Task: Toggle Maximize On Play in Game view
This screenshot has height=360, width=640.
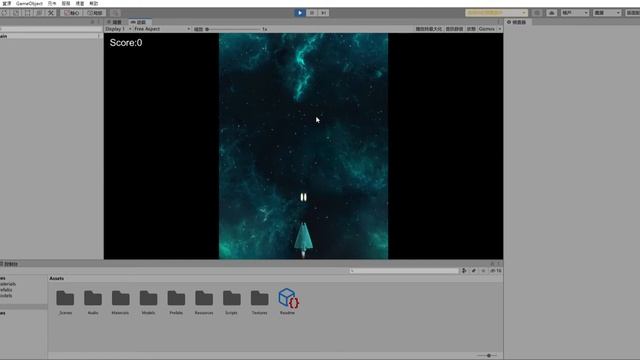Action: (x=429, y=29)
